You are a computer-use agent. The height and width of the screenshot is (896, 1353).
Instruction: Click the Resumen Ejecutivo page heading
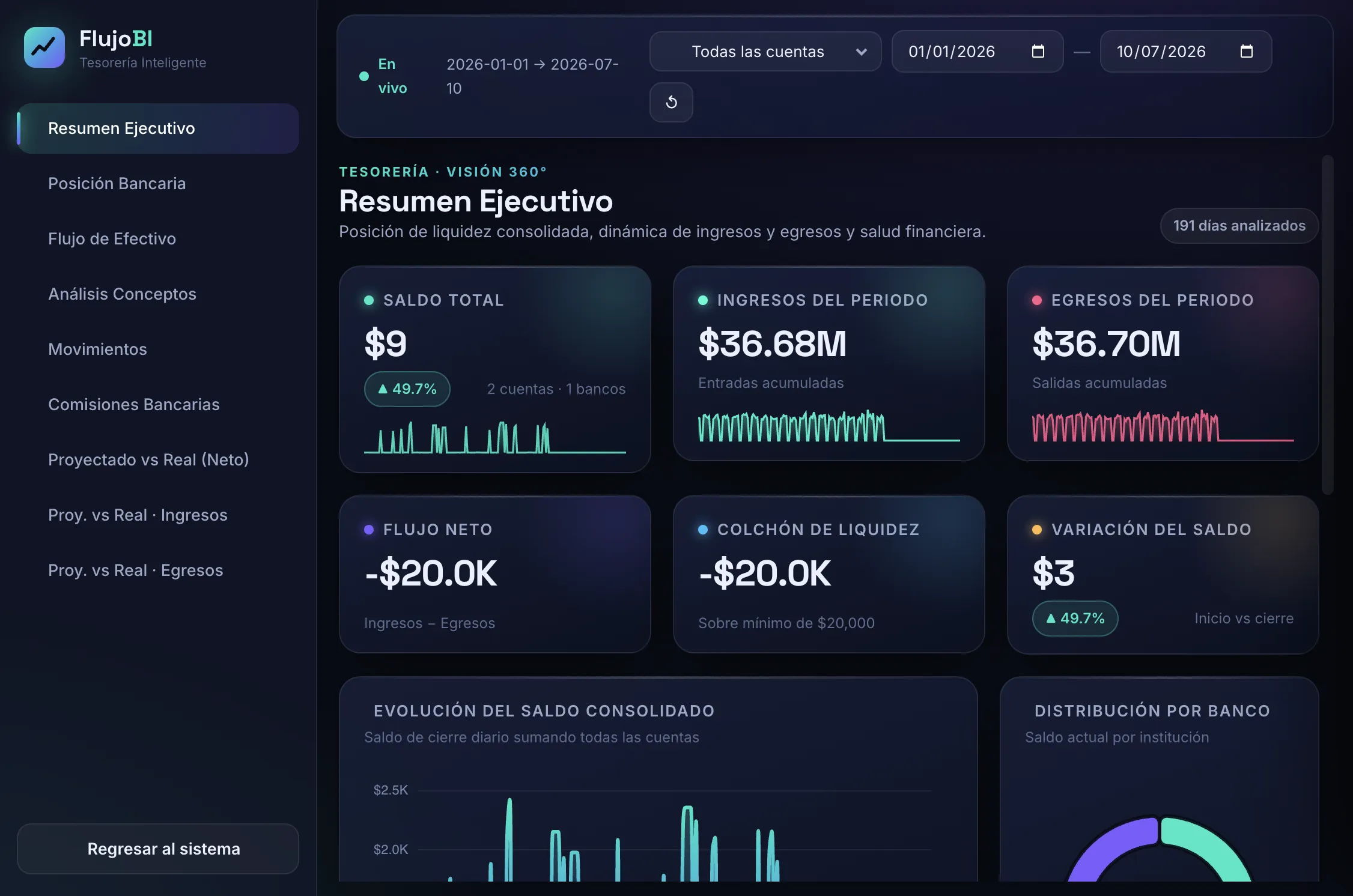[476, 201]
